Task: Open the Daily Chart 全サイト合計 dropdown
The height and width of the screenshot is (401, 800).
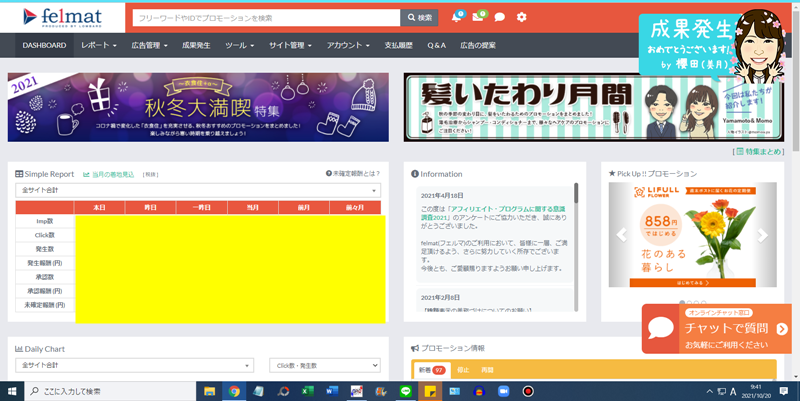Action: [134, 365]
